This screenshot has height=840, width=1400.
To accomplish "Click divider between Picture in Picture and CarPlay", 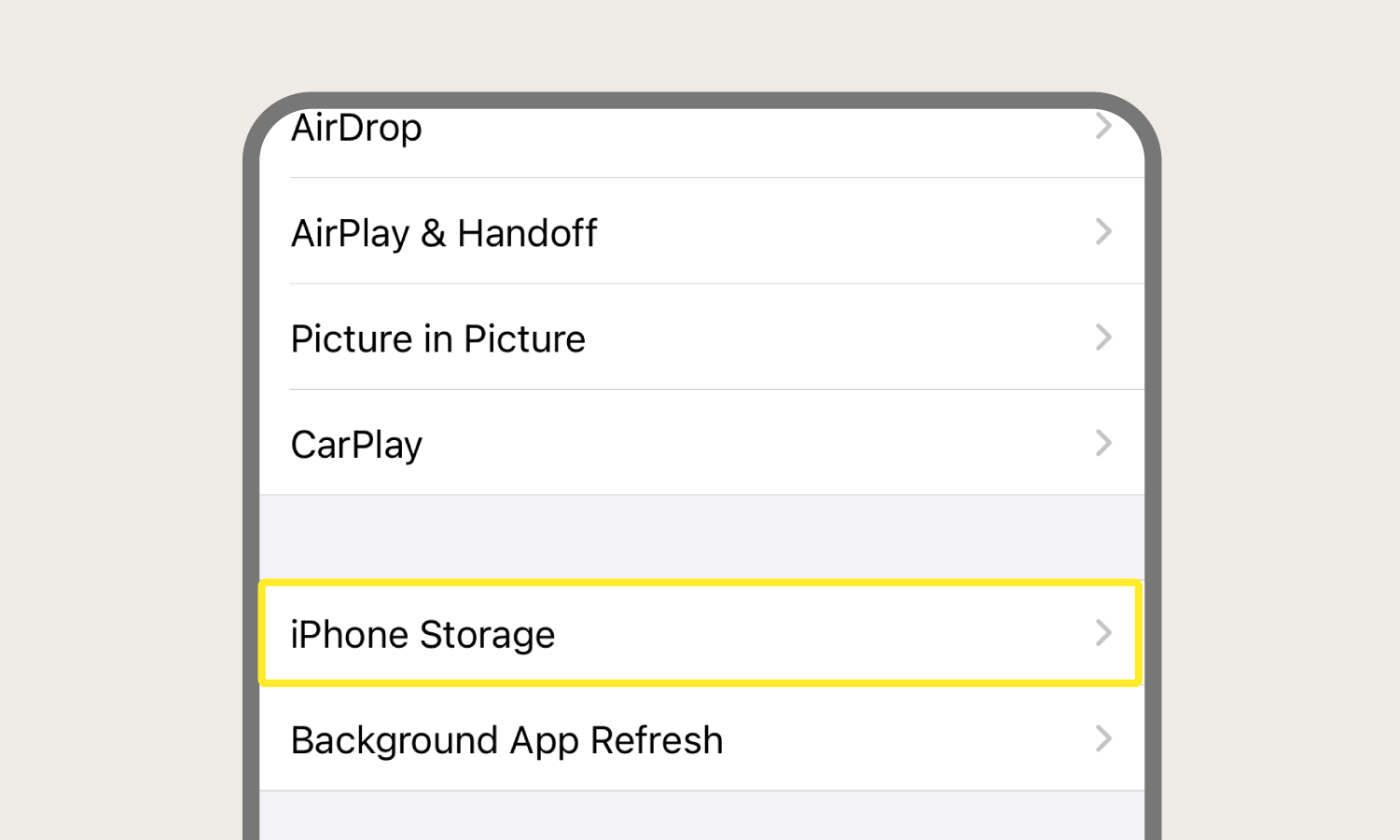I will tap(717, 389).
